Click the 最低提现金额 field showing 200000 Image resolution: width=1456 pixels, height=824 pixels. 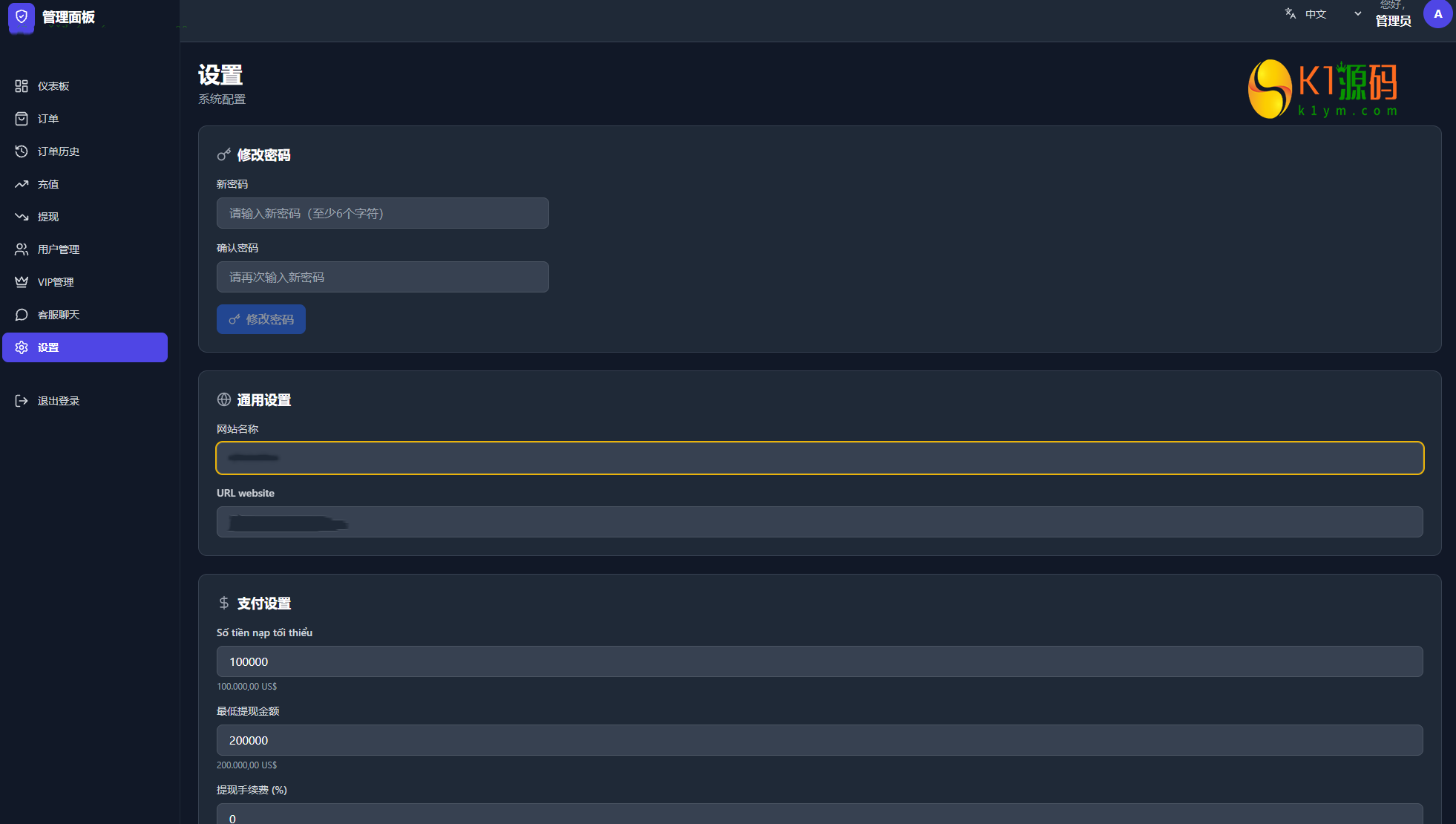pos(820,740)
